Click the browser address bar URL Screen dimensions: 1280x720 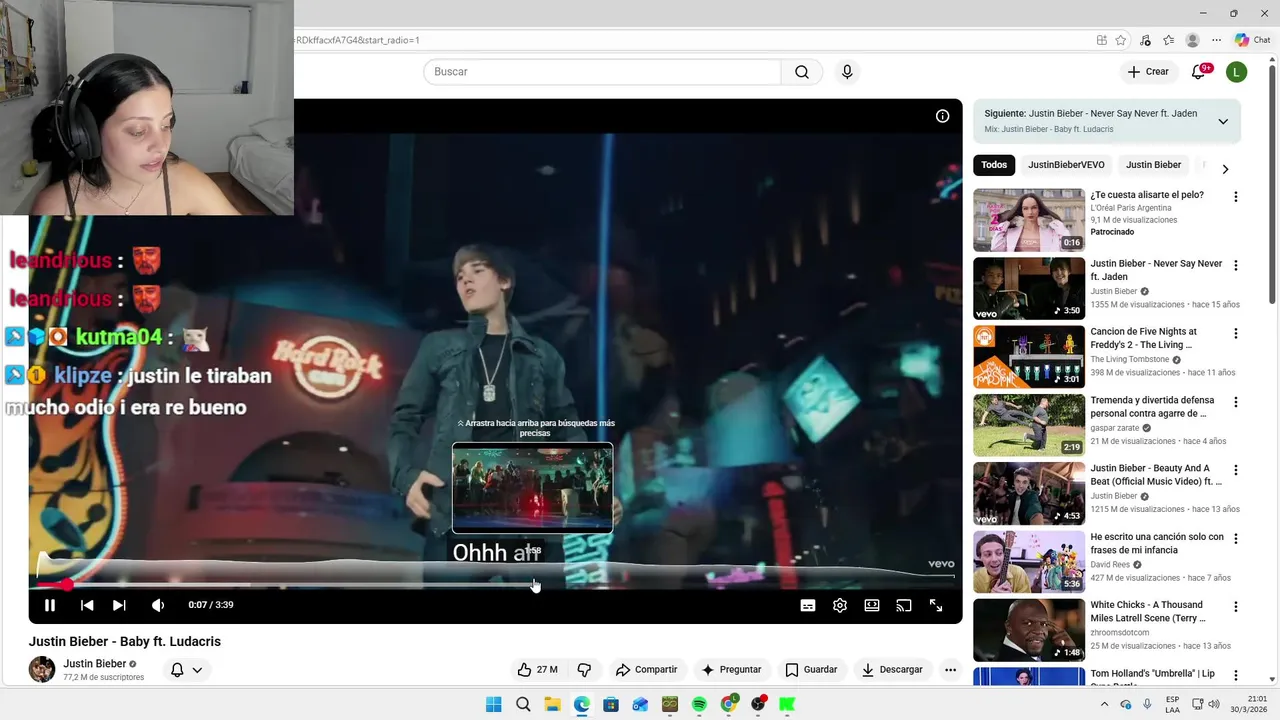point(357,40)
